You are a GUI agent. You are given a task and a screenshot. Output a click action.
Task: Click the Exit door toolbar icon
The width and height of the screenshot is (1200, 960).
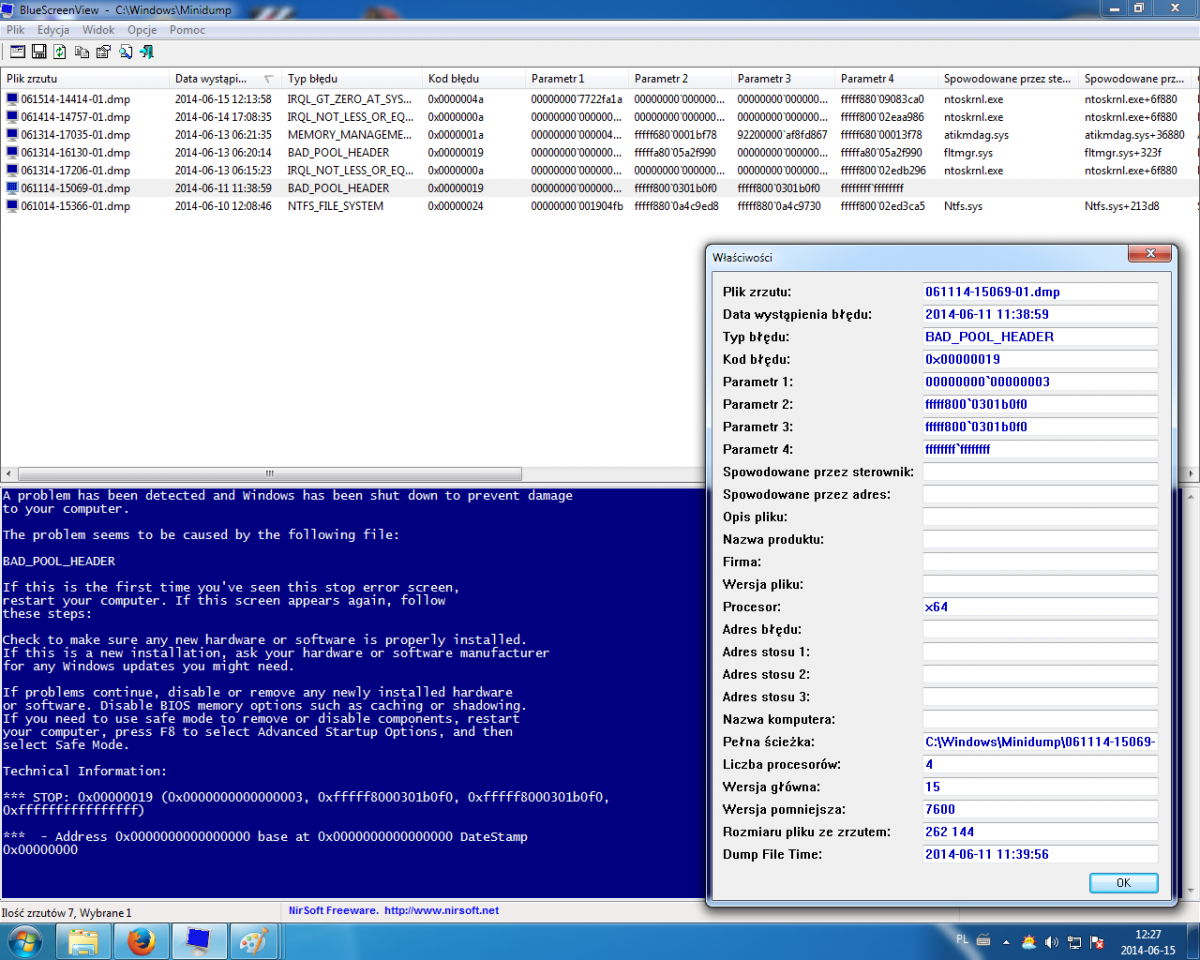pyautogui.click(x=146, y=52)
